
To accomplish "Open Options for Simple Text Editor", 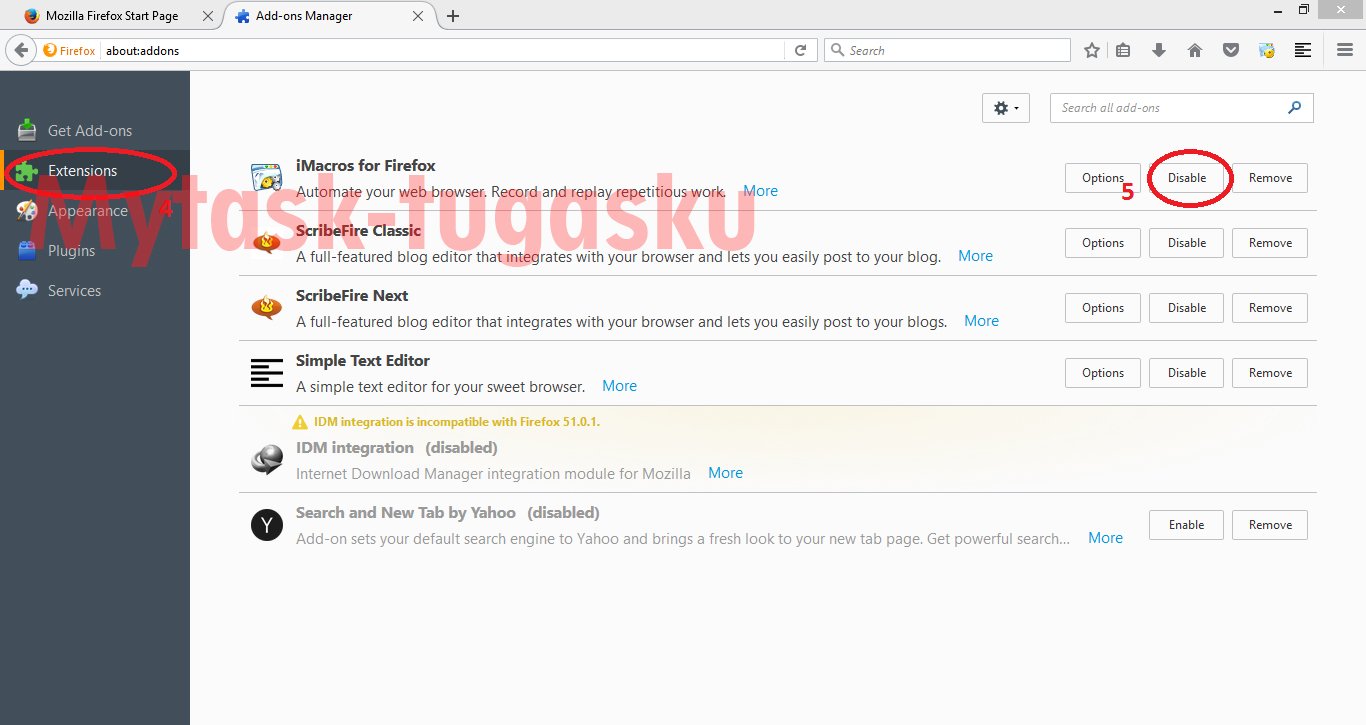I will [x=1103, y=373].
